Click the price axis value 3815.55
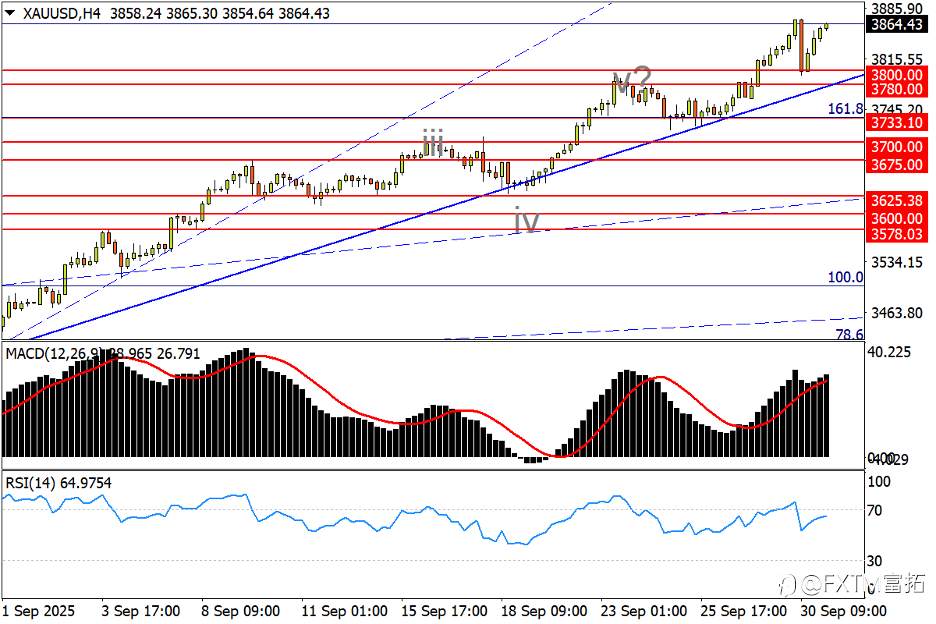The width and height of the screenshot is (936, 624). (x=897, y=59)
